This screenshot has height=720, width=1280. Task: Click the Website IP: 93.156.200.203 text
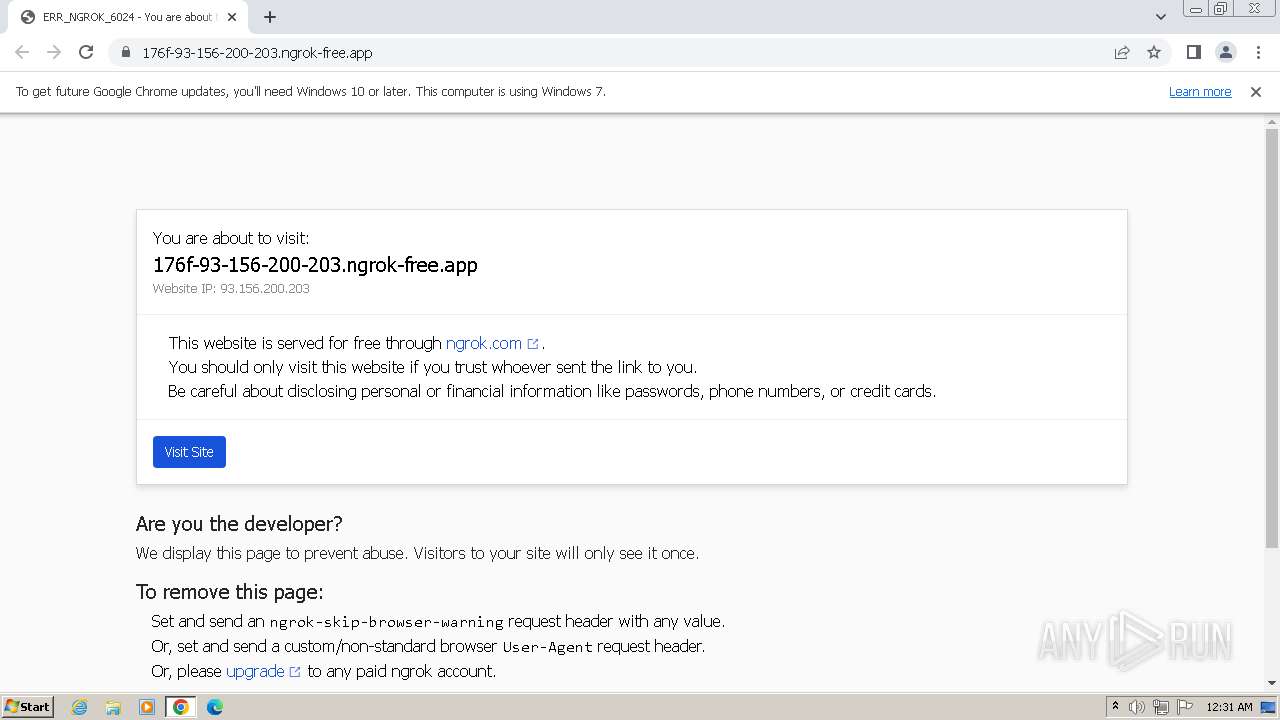tap(231, 288)
